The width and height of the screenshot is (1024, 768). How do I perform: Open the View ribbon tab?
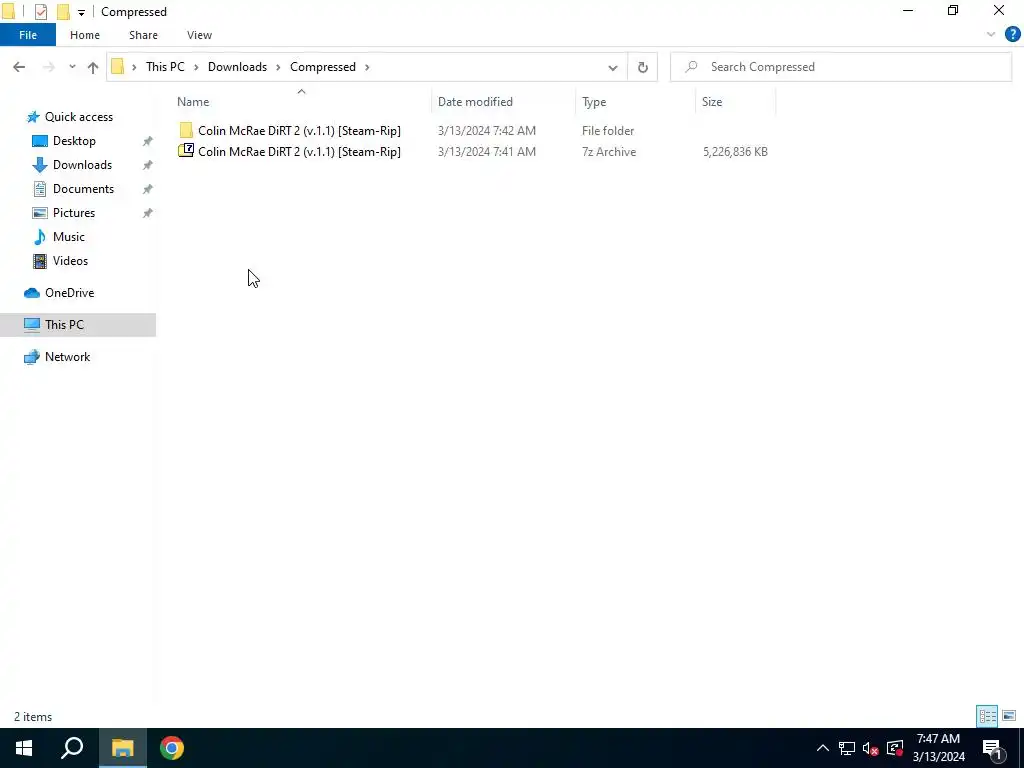(199, 35)
